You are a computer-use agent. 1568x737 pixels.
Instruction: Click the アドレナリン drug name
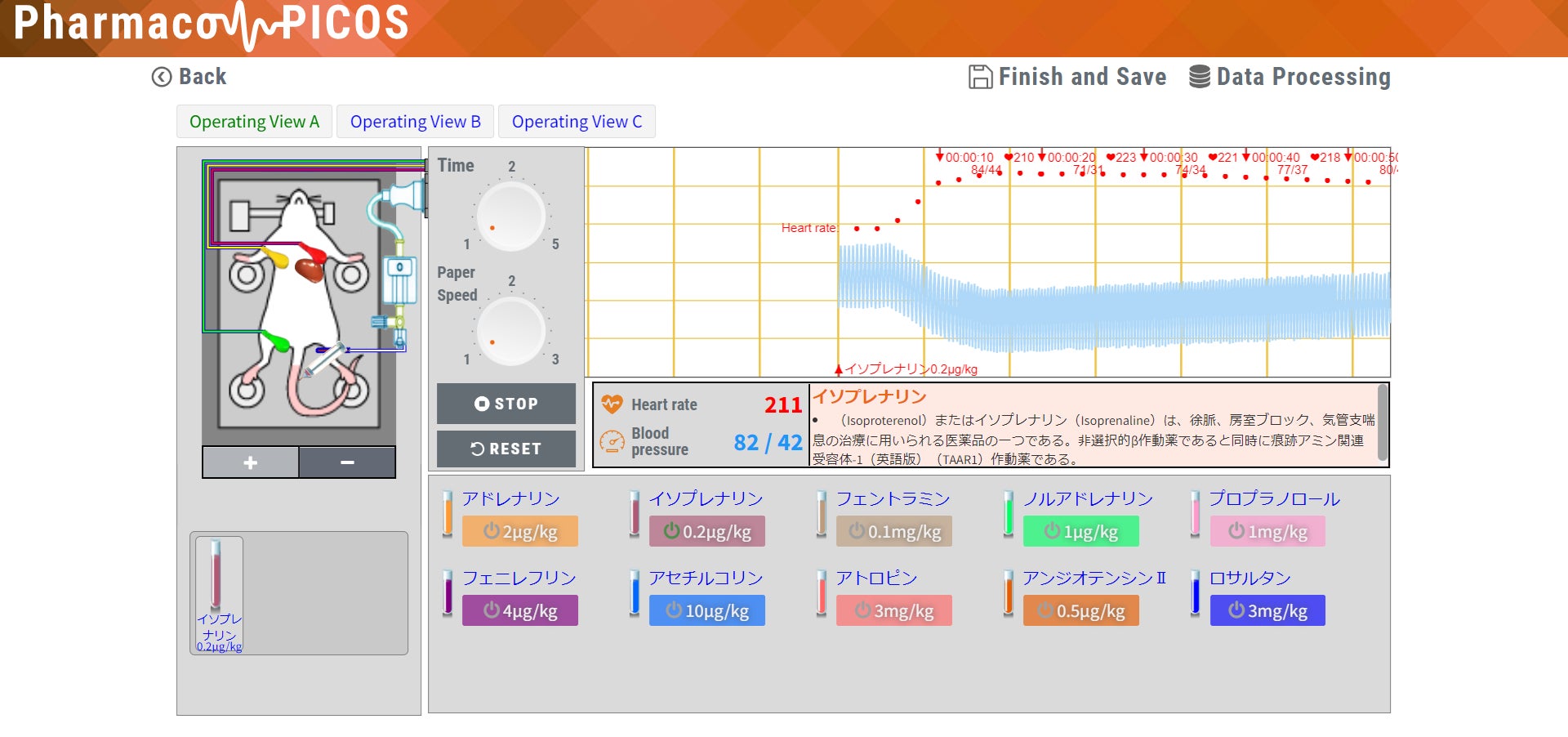point(511,498)
